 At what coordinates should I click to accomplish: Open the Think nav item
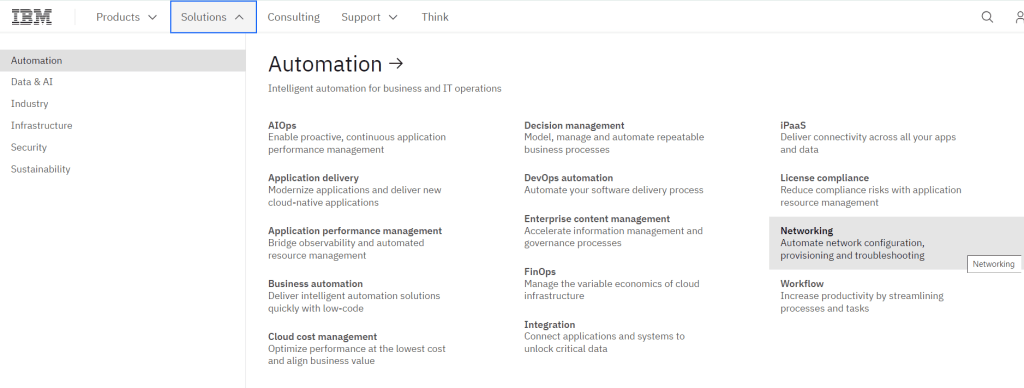click(x=435, y=17)
